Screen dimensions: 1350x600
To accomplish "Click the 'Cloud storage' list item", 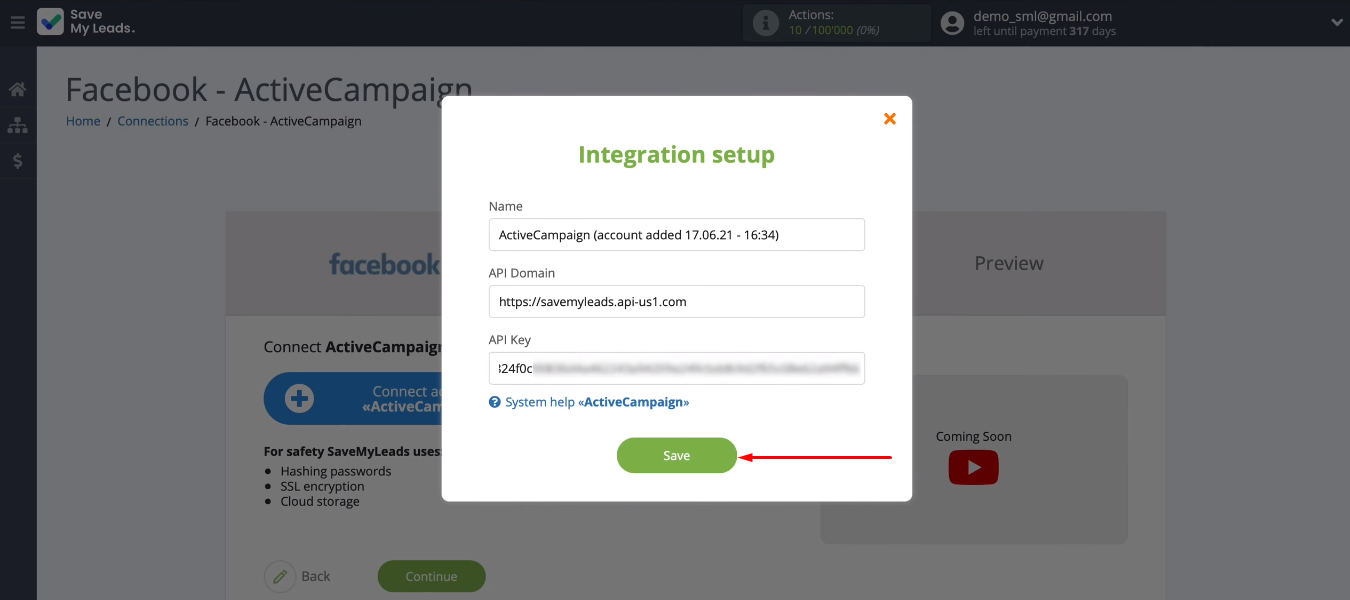I will [x=320, y=501].
